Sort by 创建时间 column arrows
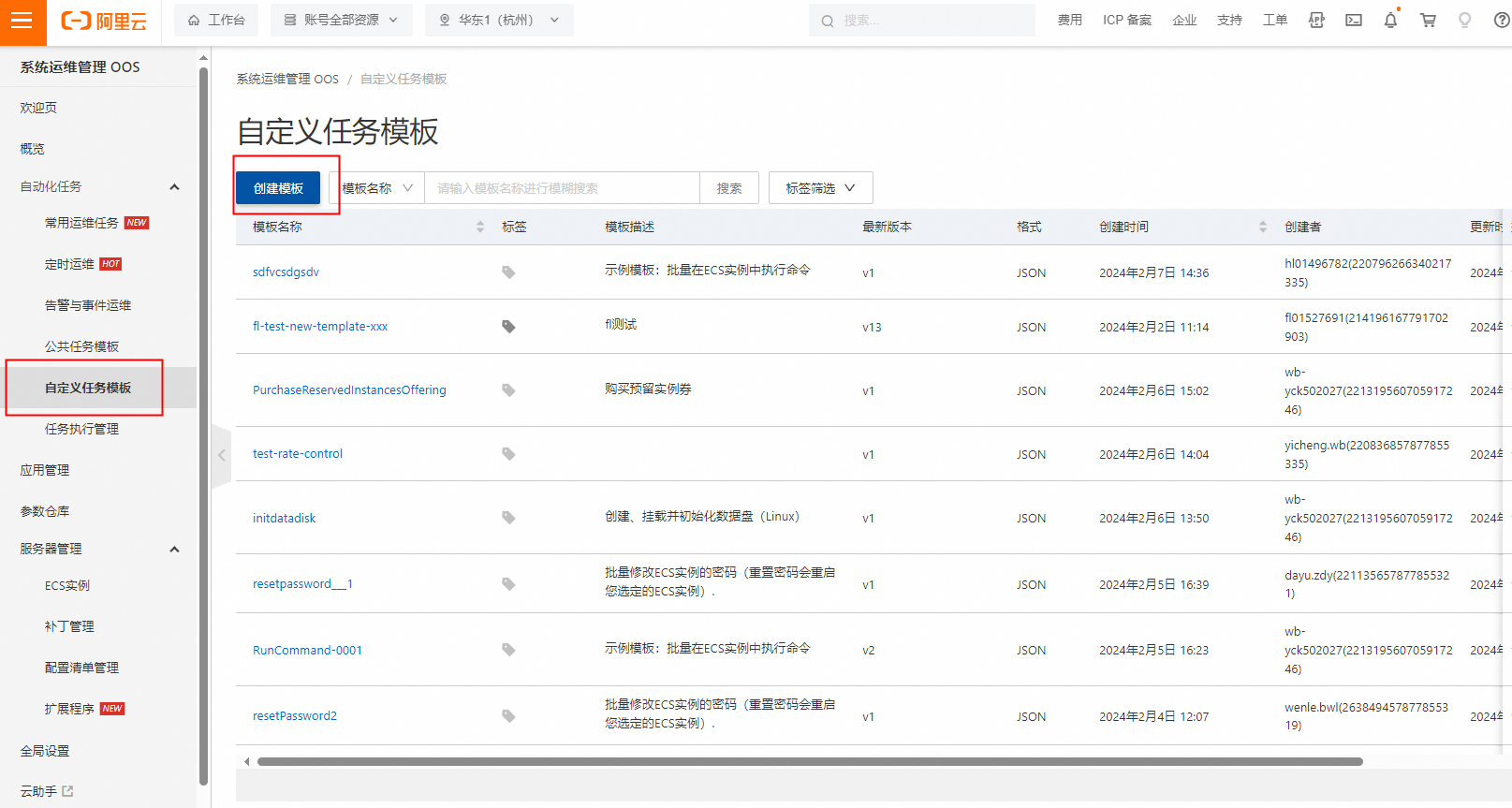 (x=1263, y=227)
